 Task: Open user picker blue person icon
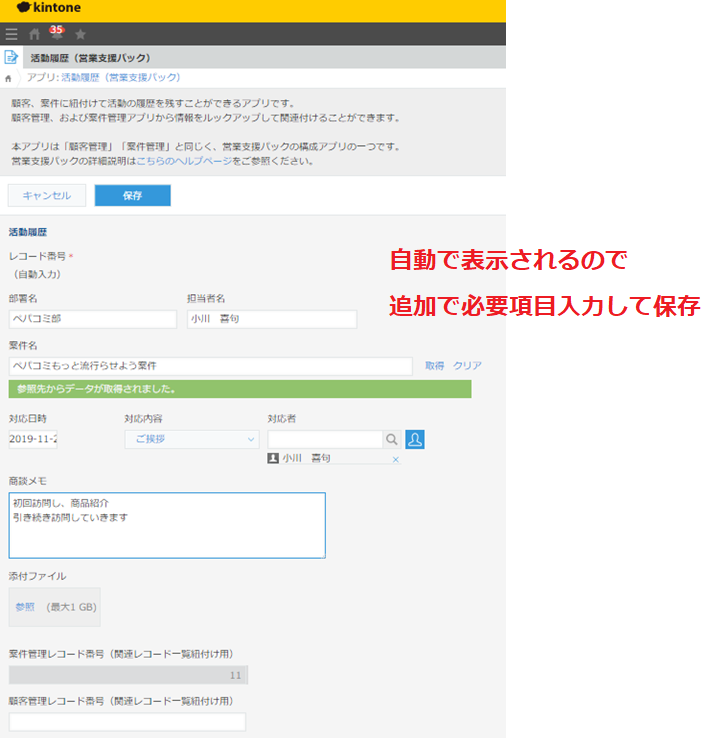pos(417,439)
